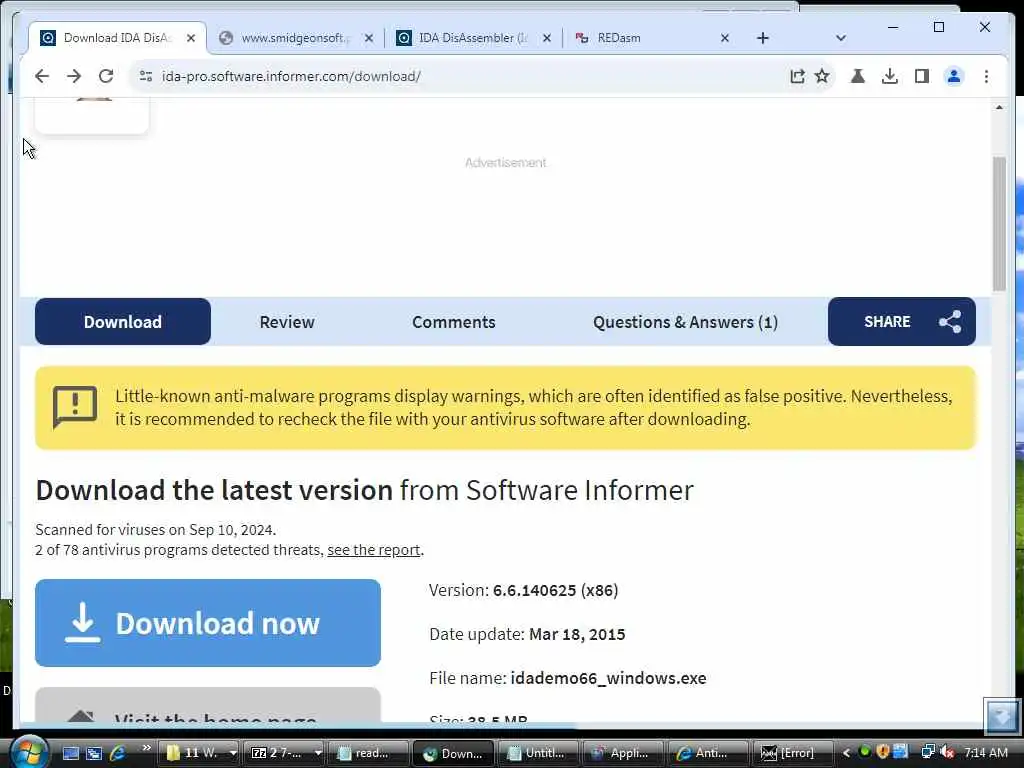Select the Download page section
This screenshot has width=1024, height=768.
[123, 321]
